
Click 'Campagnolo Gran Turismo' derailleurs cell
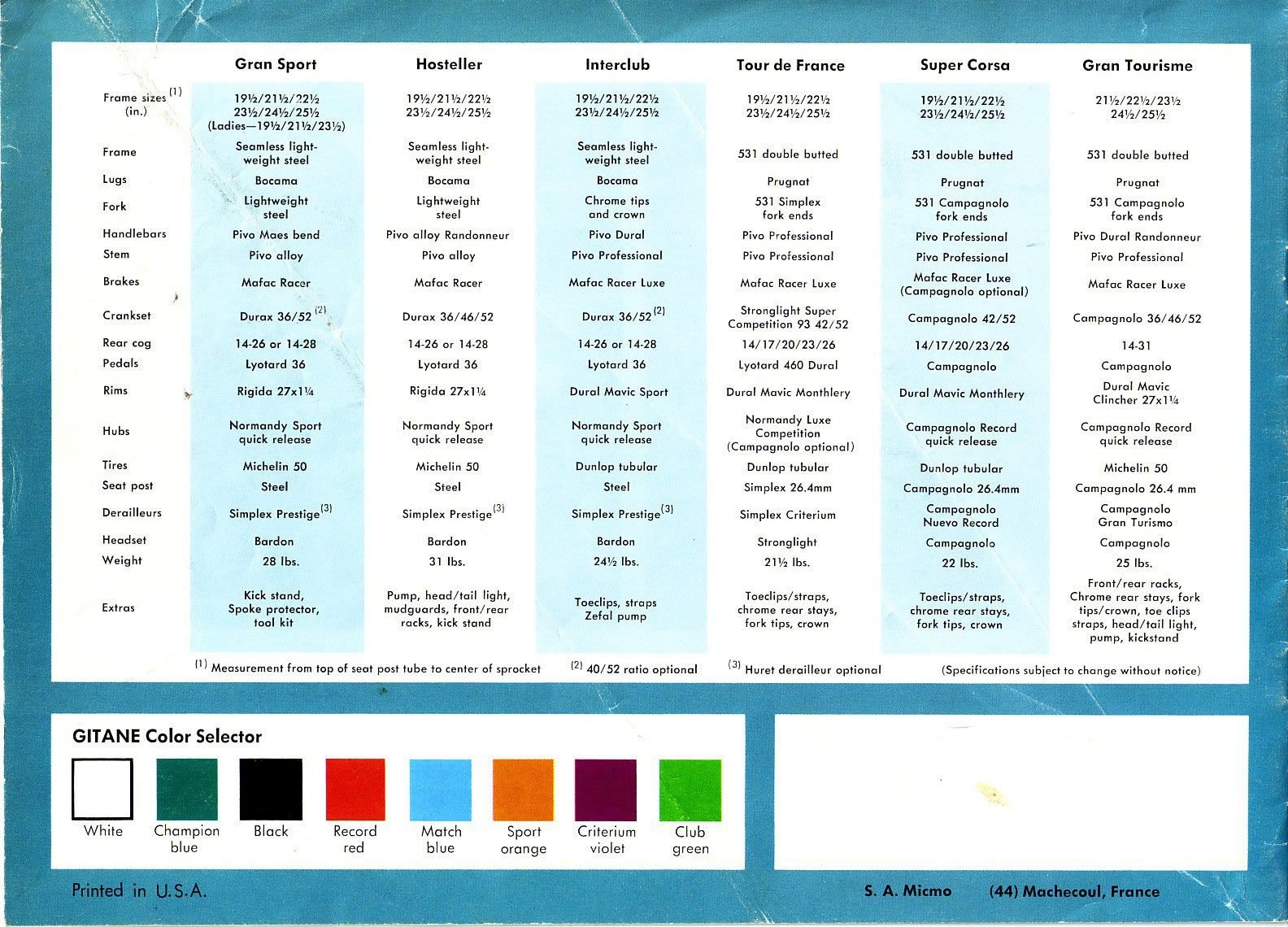coord(1135,516)
